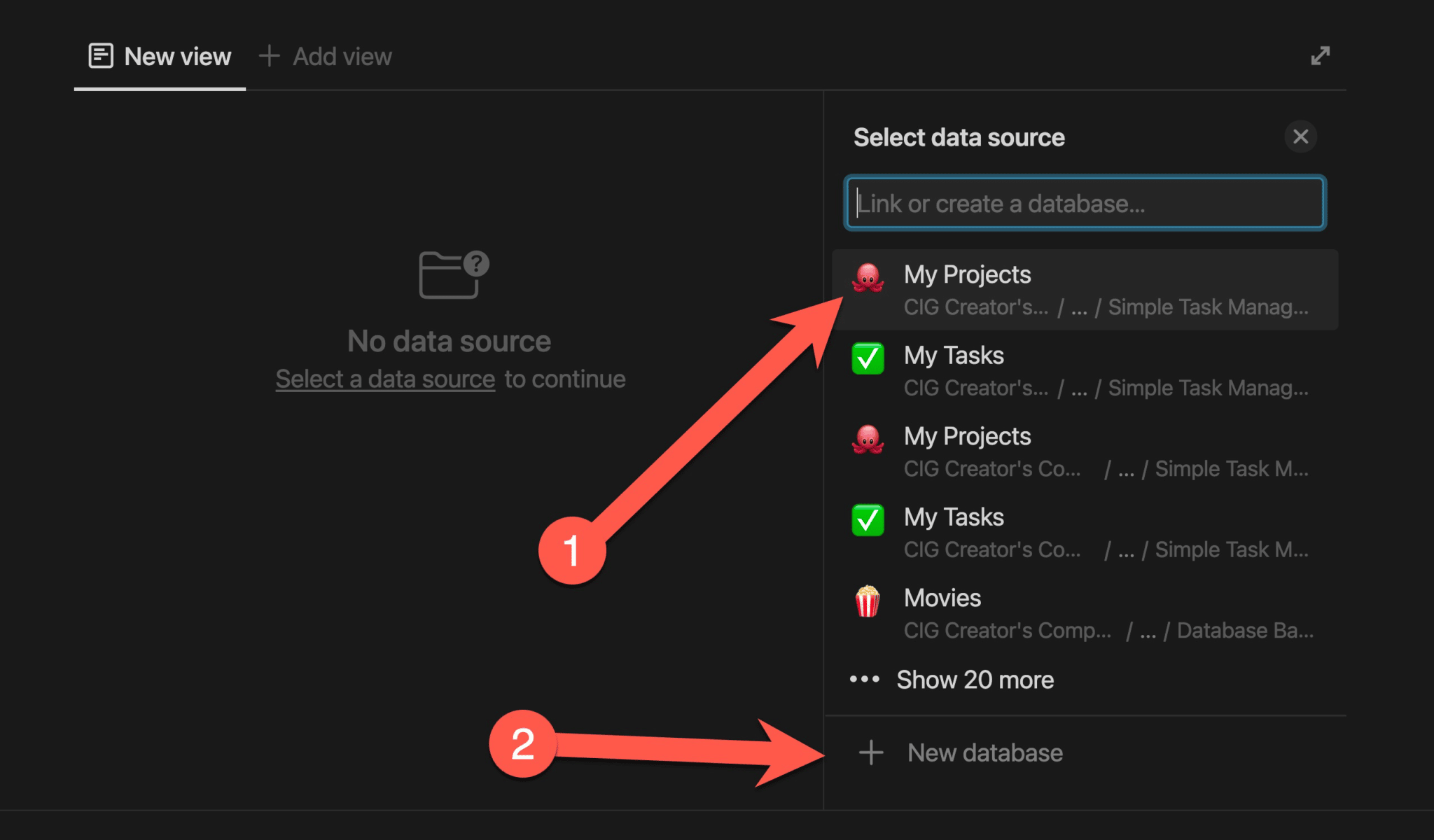Select My Projects under CIG Creator's Co...

pyautogui.click(x=1085, y=451)
